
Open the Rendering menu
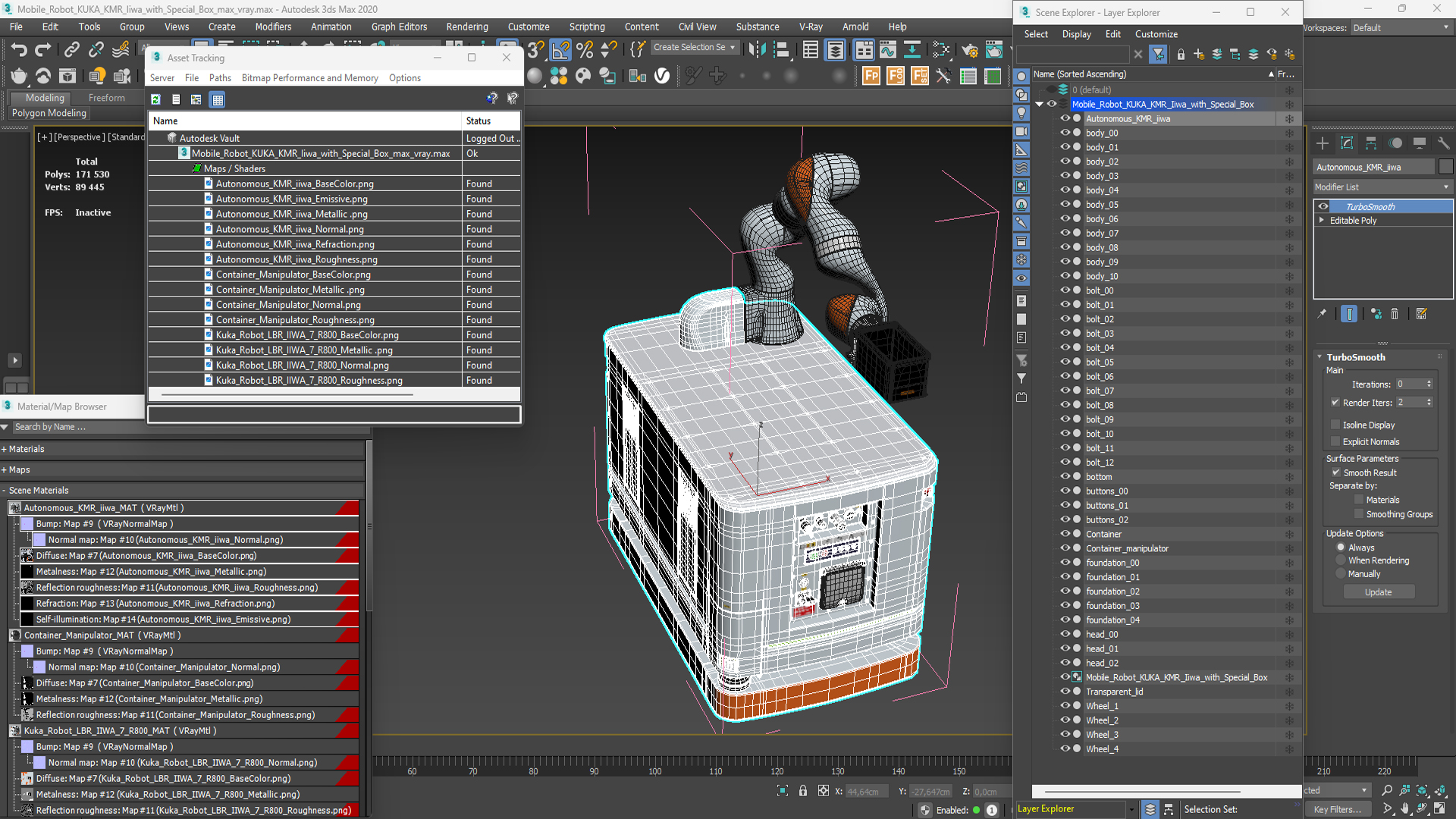pos(467,27)
